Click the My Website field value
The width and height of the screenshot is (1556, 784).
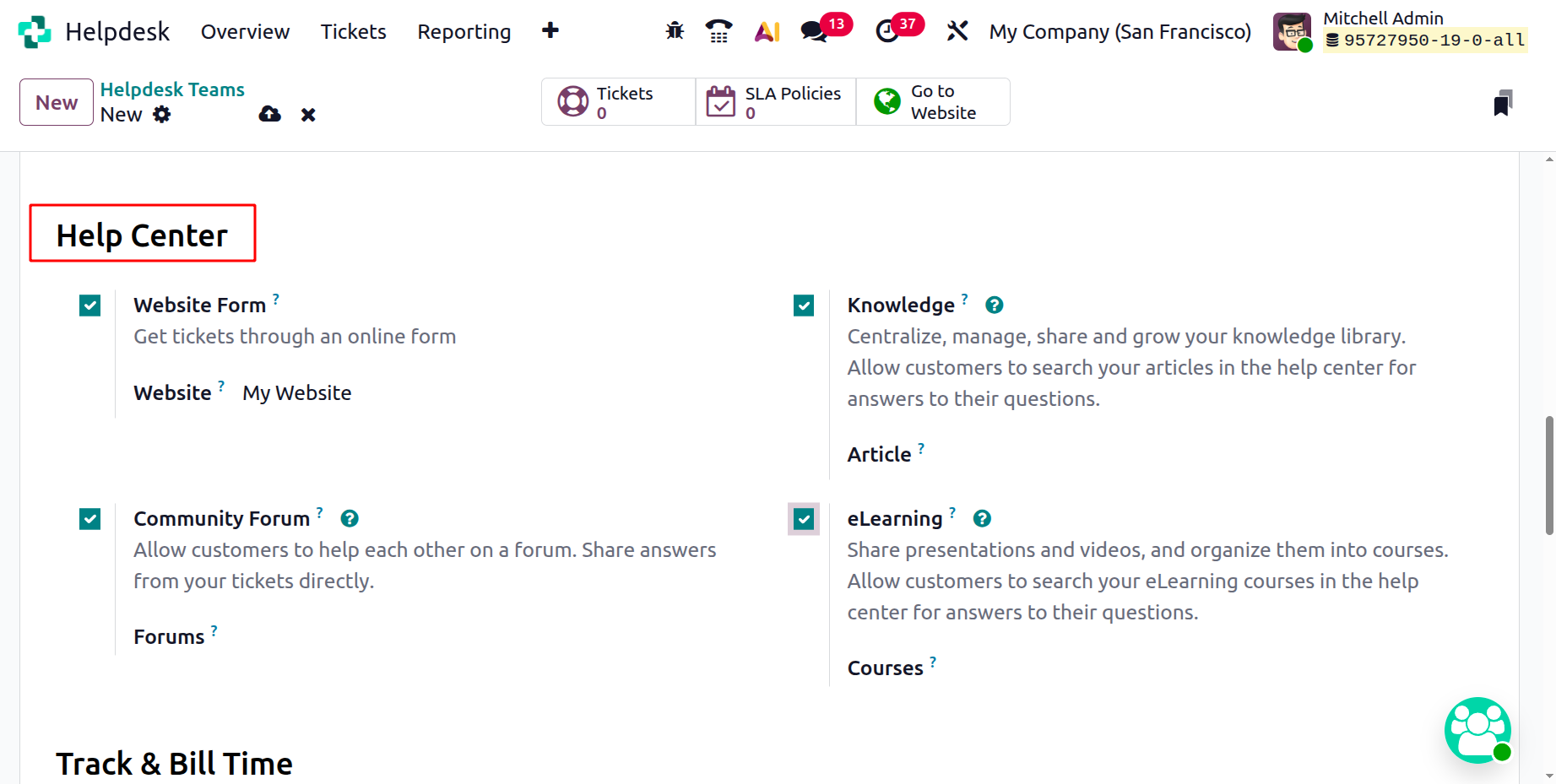tap(297, 393)
